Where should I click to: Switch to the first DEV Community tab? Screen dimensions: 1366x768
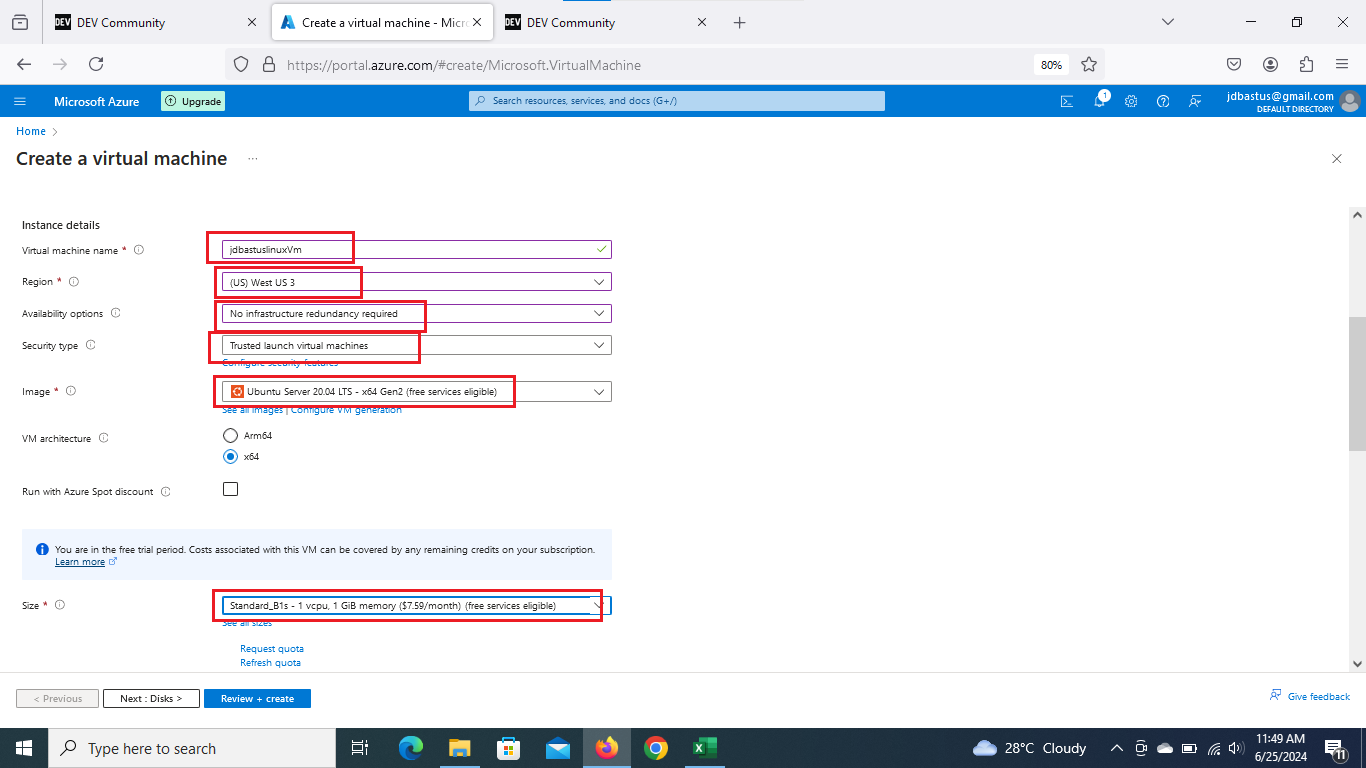coord(155,22)
